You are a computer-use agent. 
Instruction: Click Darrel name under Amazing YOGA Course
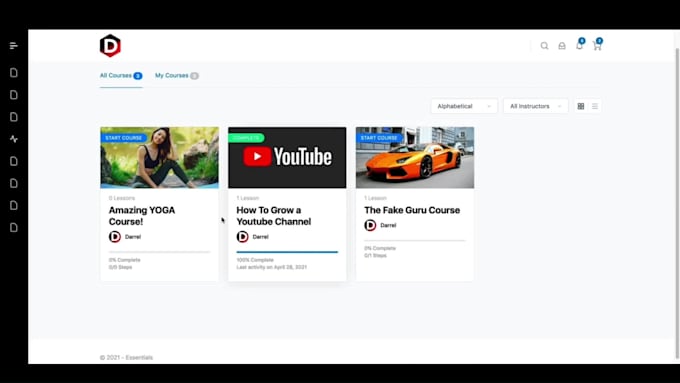tap(133, 237)
